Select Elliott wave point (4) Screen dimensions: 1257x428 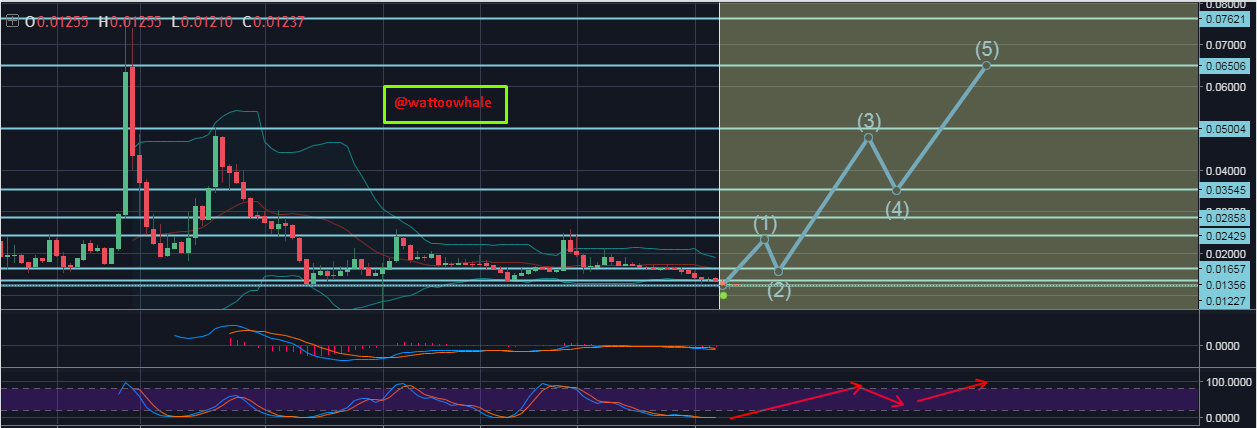[897, 190]
